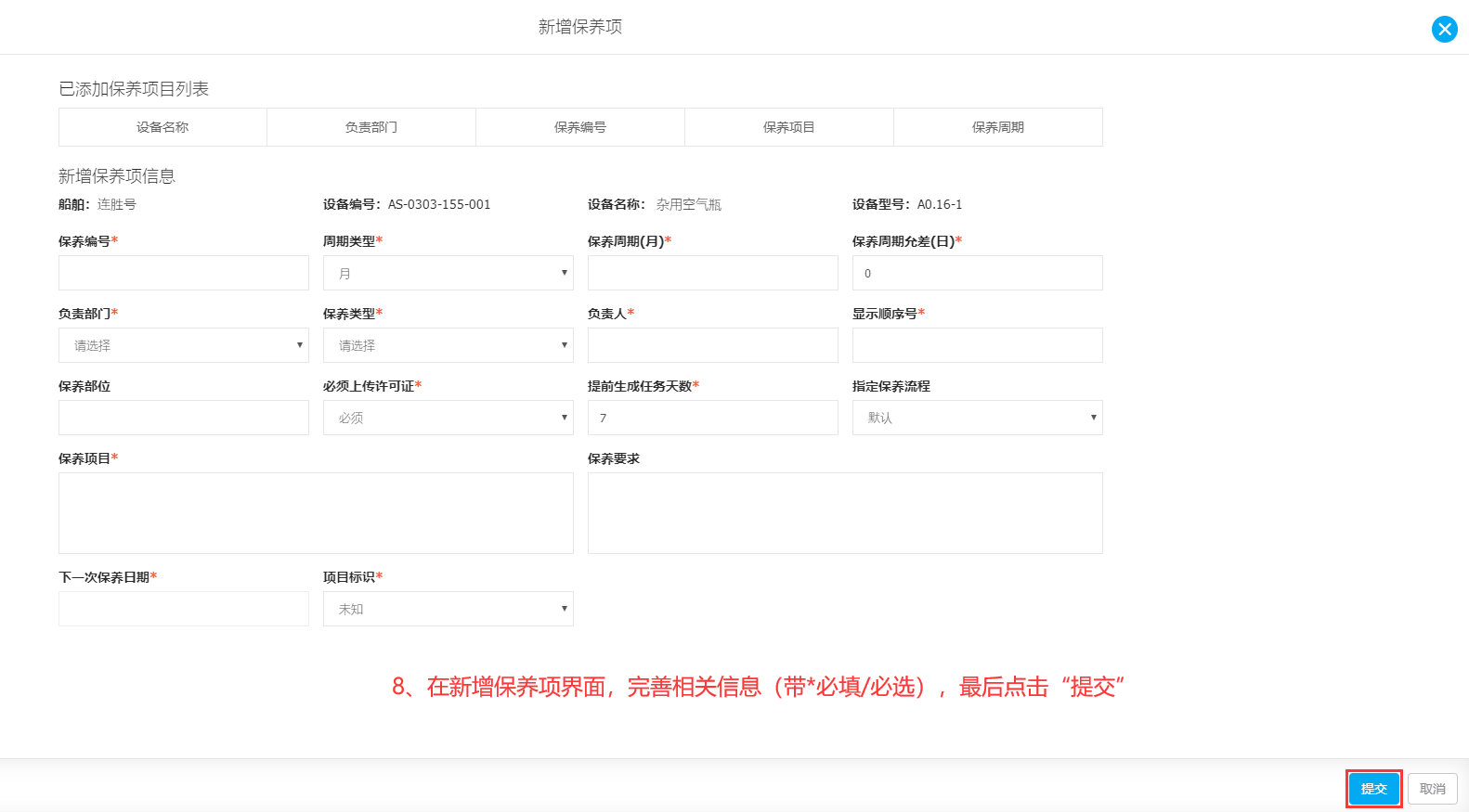Open the 保养类型 dropdown
This screenshot has height=812, width=1469.
(448, 345)
